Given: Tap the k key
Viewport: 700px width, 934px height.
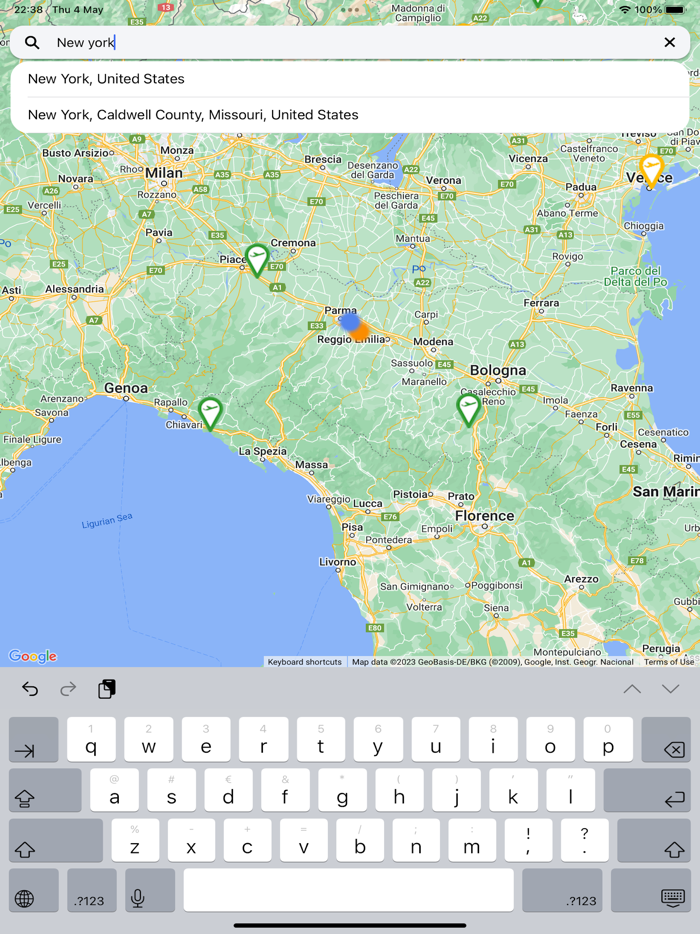Looking at the screenshot, I should 514,790.
